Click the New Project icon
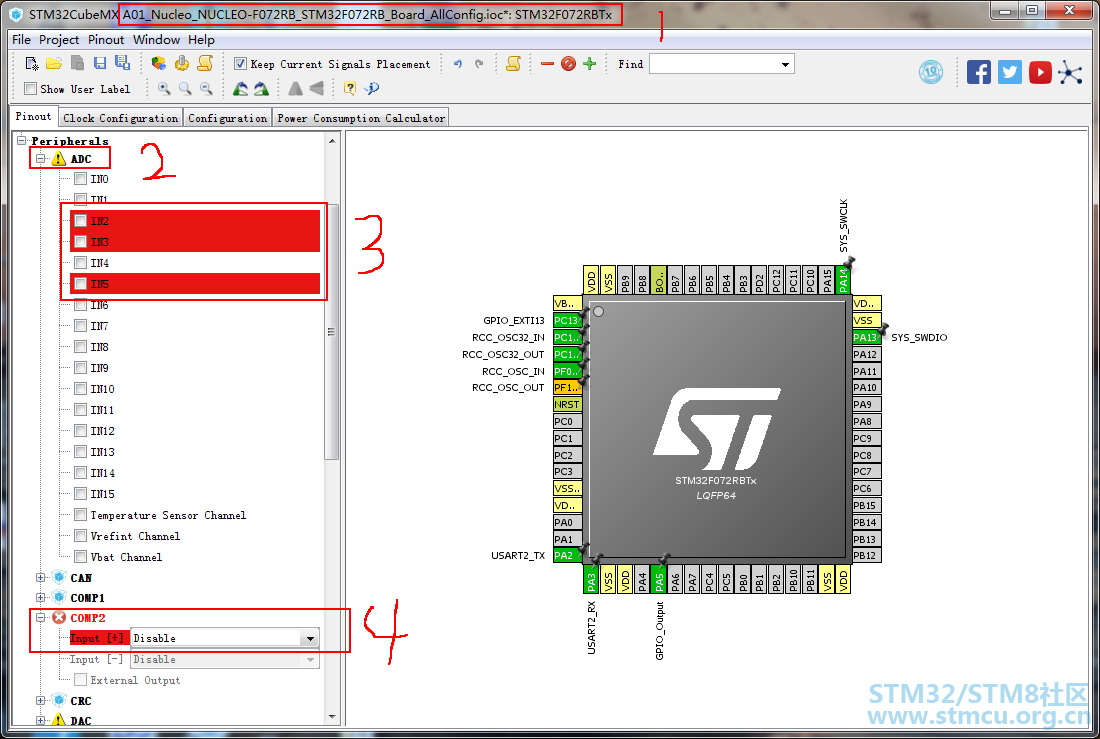1100x739 pixels. click(32, 64)
